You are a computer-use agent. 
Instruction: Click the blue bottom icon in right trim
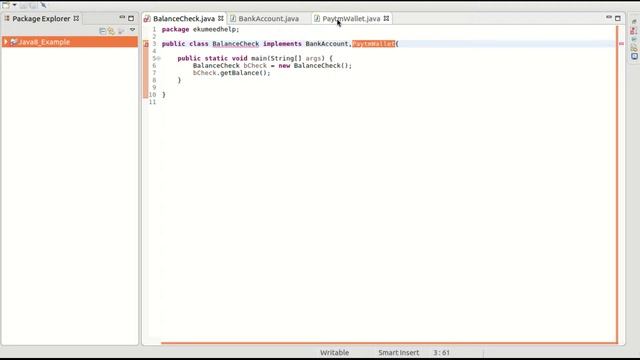[x=634, y=57]
